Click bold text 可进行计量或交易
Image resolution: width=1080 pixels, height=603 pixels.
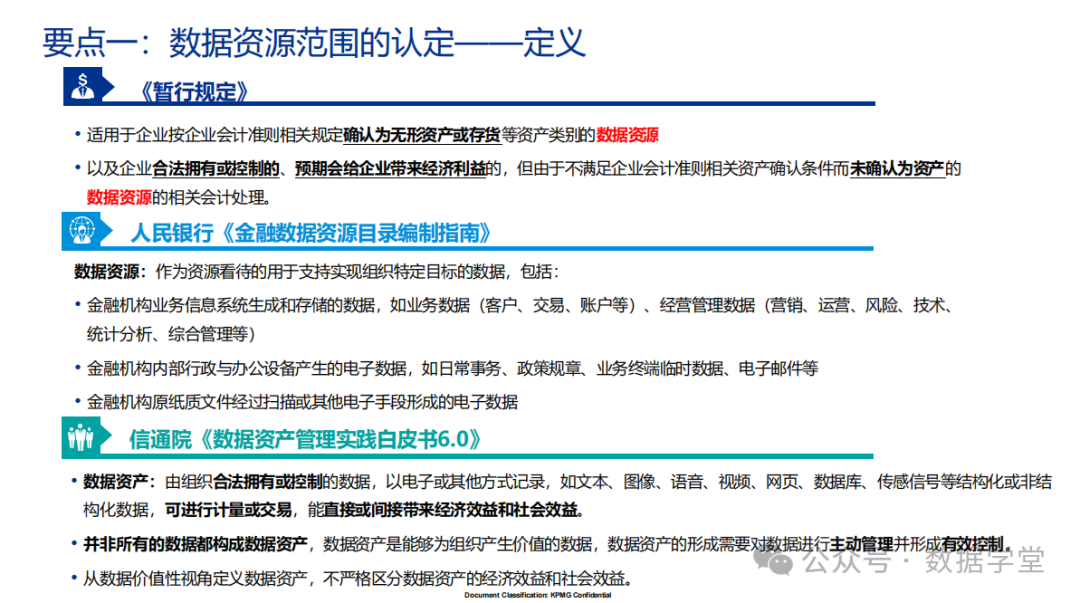click(228, 510)
